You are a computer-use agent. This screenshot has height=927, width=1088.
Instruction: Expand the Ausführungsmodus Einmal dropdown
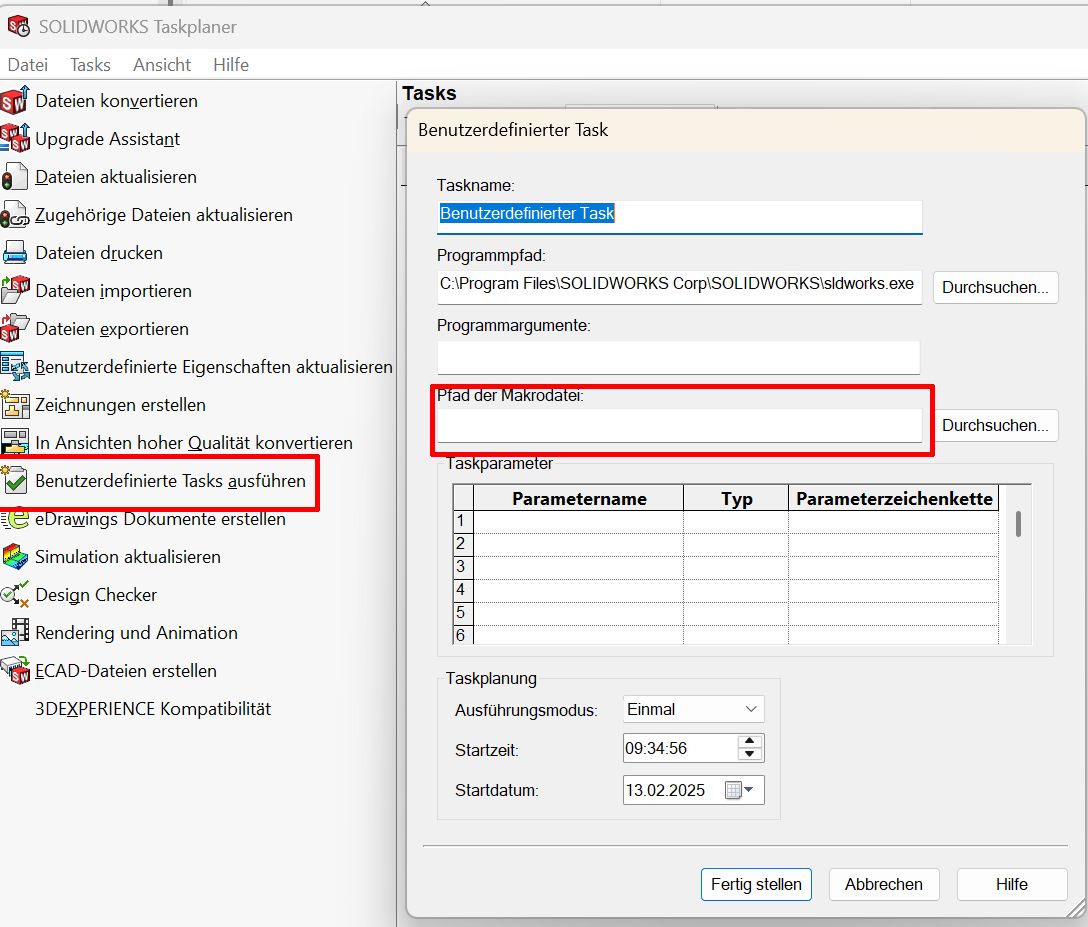coord(693,709)
